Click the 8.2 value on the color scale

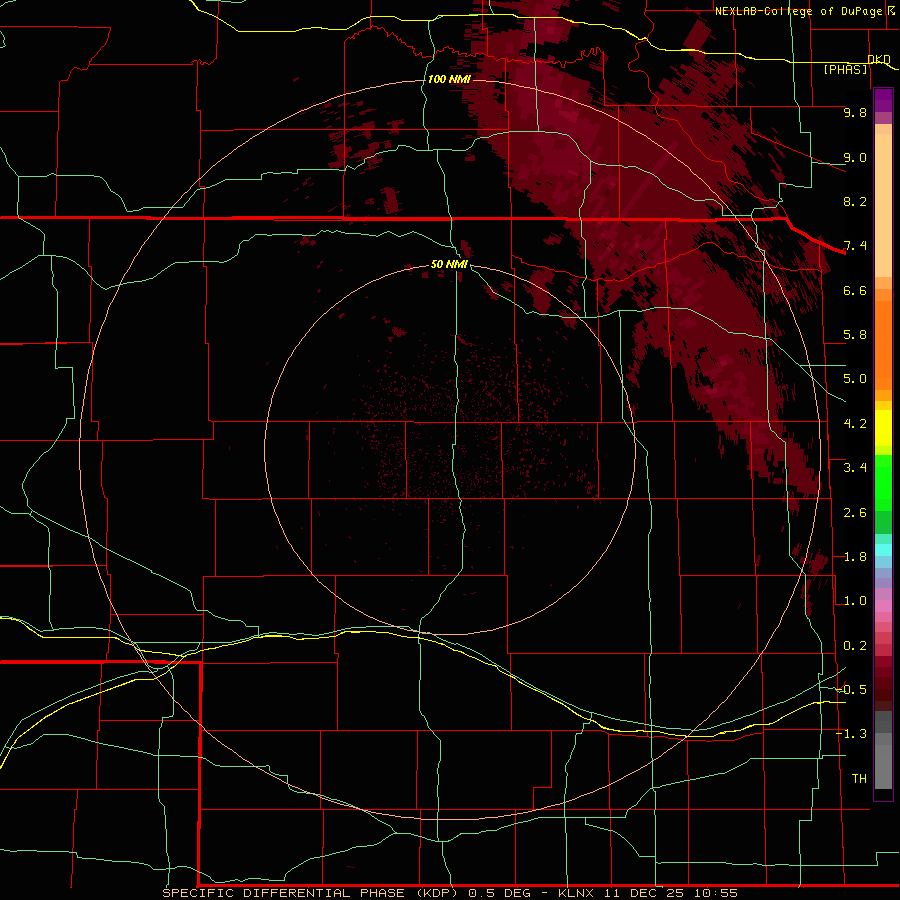coord(855,201)
